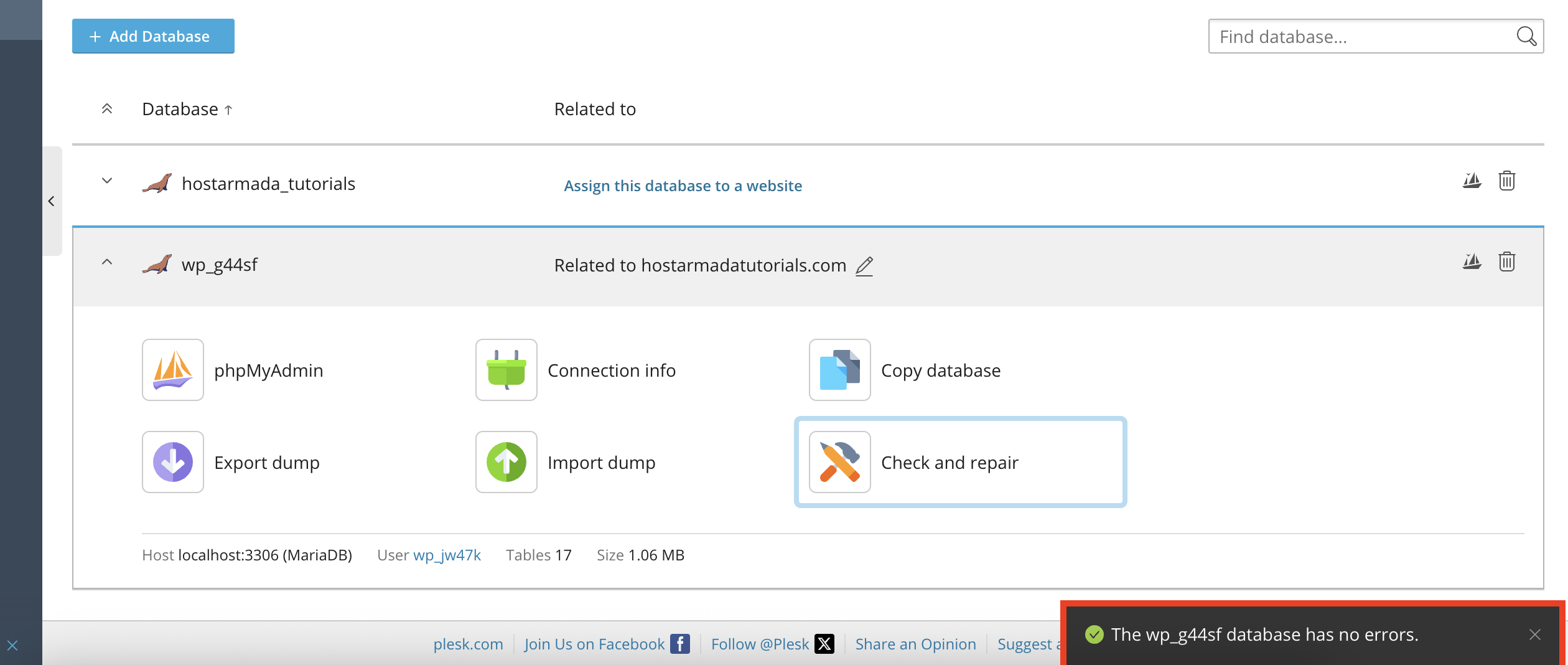This screenshot has height=665, width=1568.
Task: Click the Import dump upload icon
Action: click(x=506, y=462)
